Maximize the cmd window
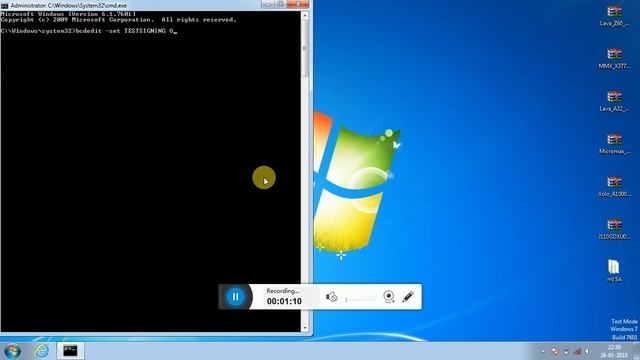The height and width of the screenshot is (360, 640). click(280, 4)
